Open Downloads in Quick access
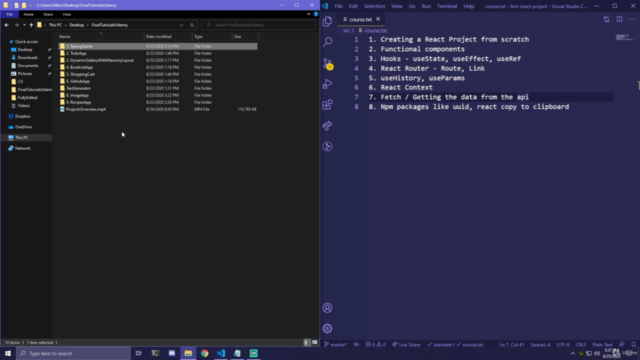This screenshot has width=640, height=360. click(x=27, y=58)
